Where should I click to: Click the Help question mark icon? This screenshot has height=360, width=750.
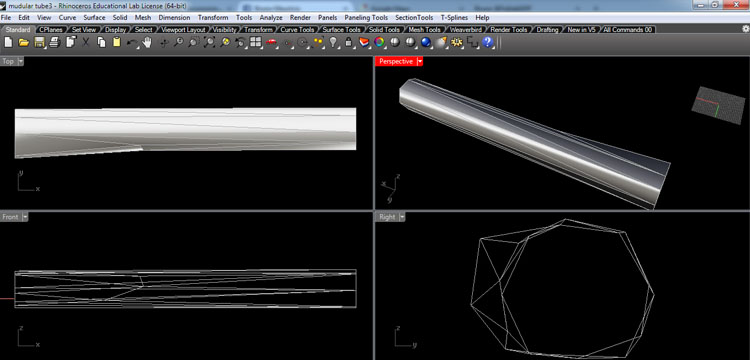487,42
